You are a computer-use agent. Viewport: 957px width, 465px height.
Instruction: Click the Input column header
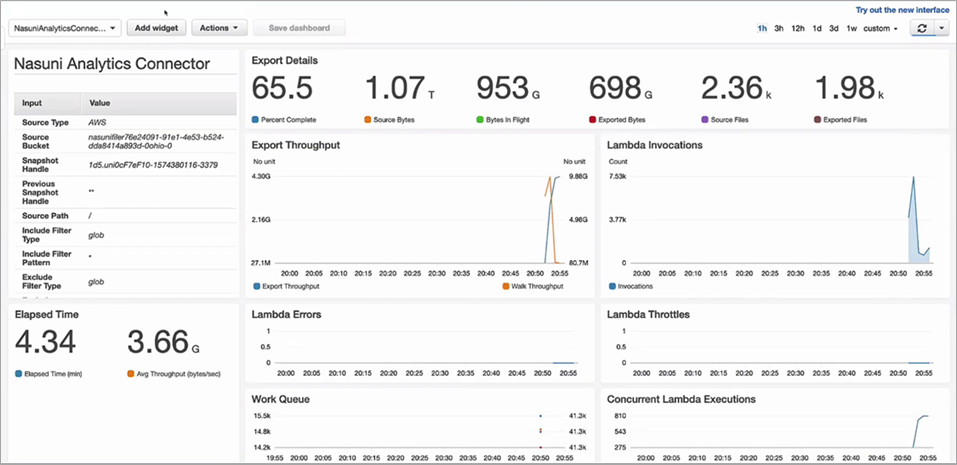coord(32,103)
